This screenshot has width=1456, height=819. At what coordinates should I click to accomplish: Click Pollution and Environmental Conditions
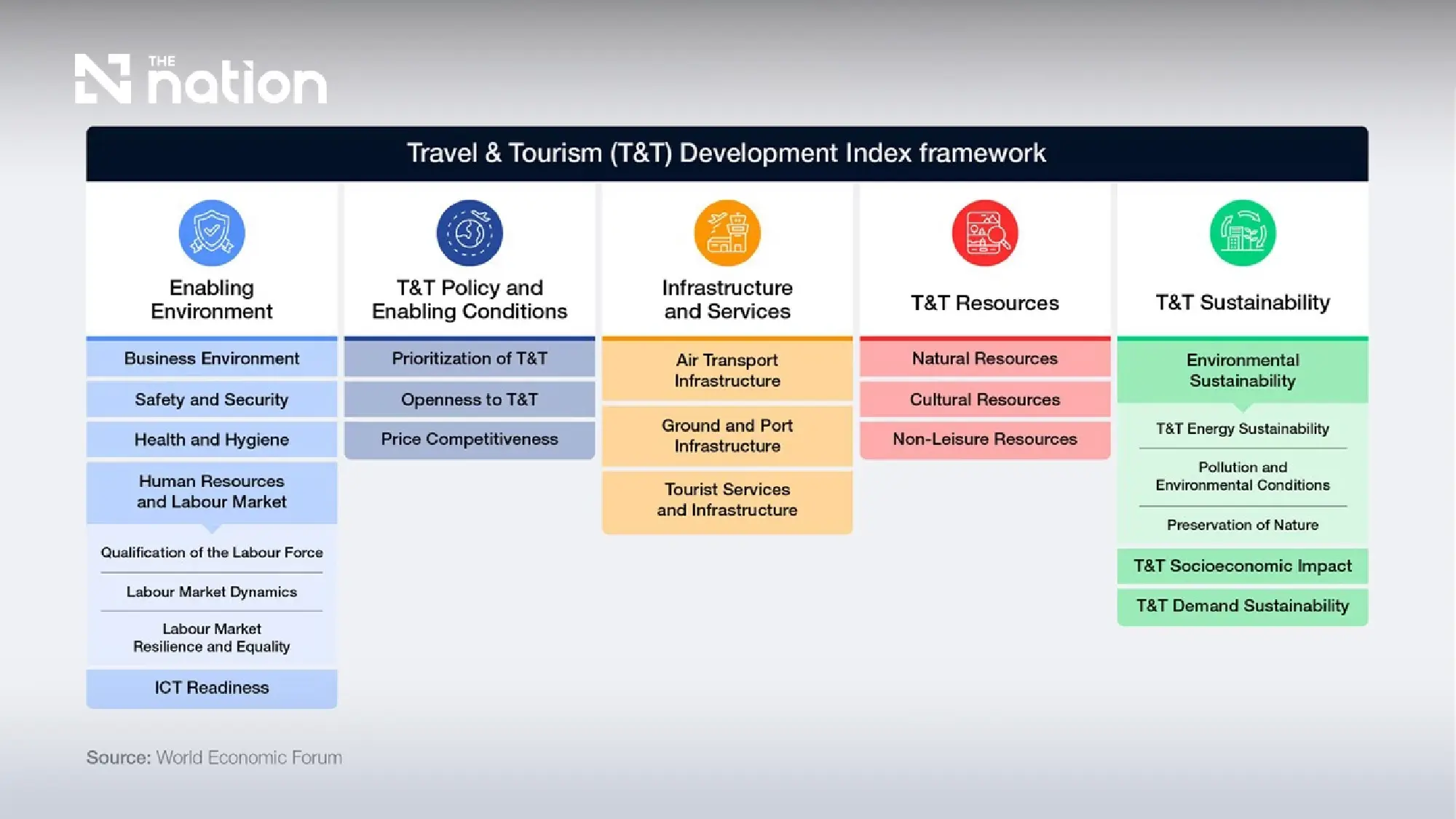(x=1243, y=476)
